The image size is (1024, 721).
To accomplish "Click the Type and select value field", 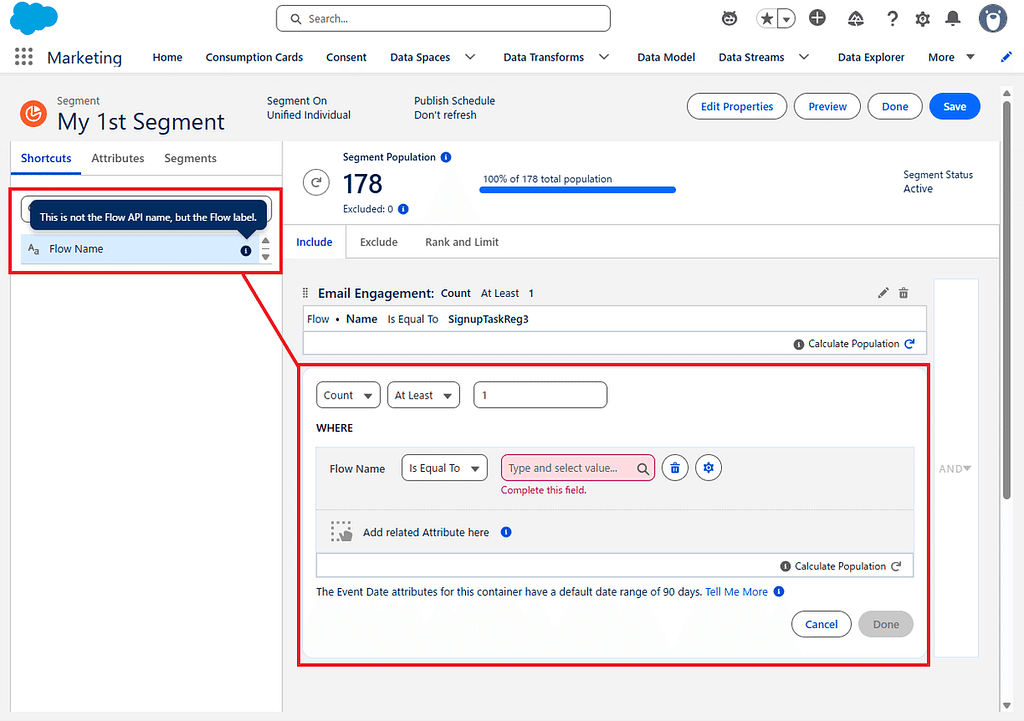I will coord(577,468).
